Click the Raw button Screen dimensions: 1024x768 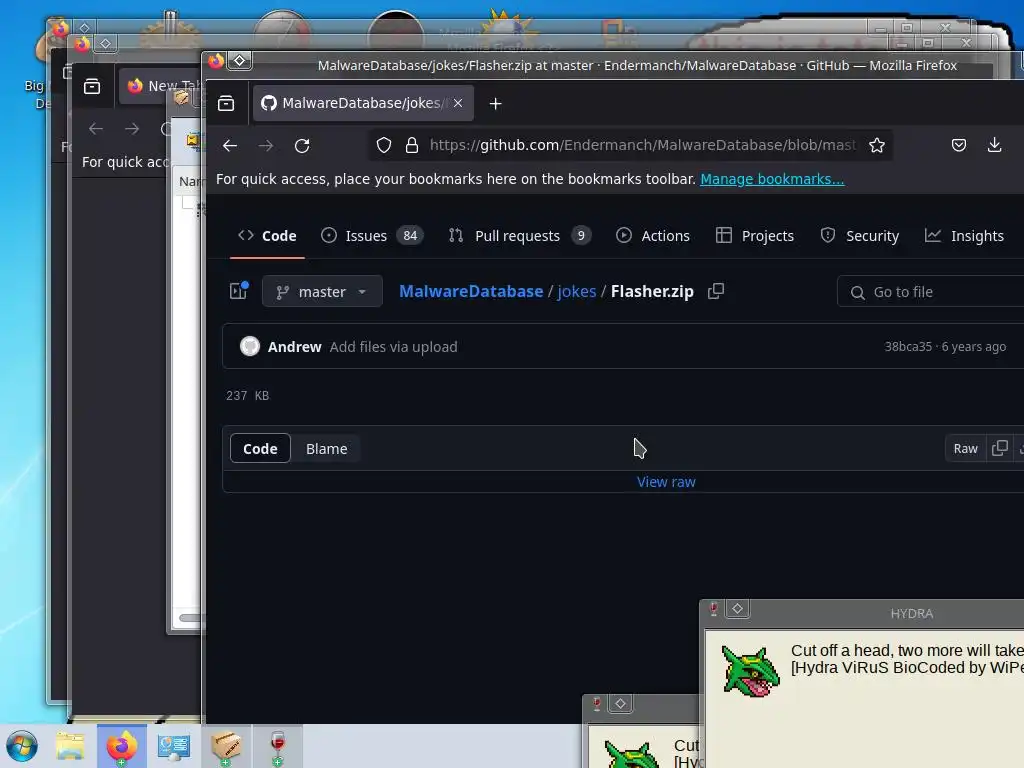[965, 449]
